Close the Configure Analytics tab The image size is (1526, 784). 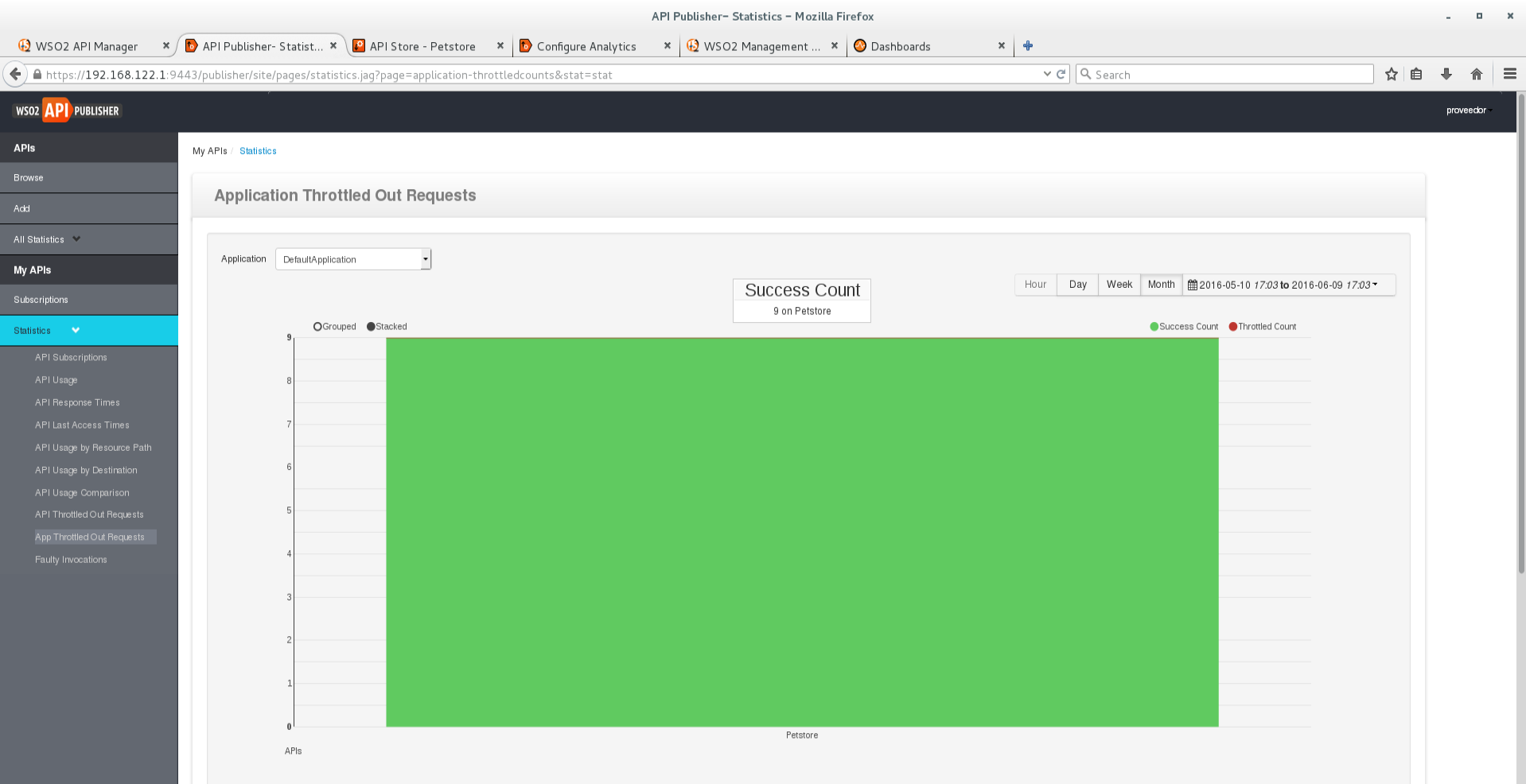[668, 46]
